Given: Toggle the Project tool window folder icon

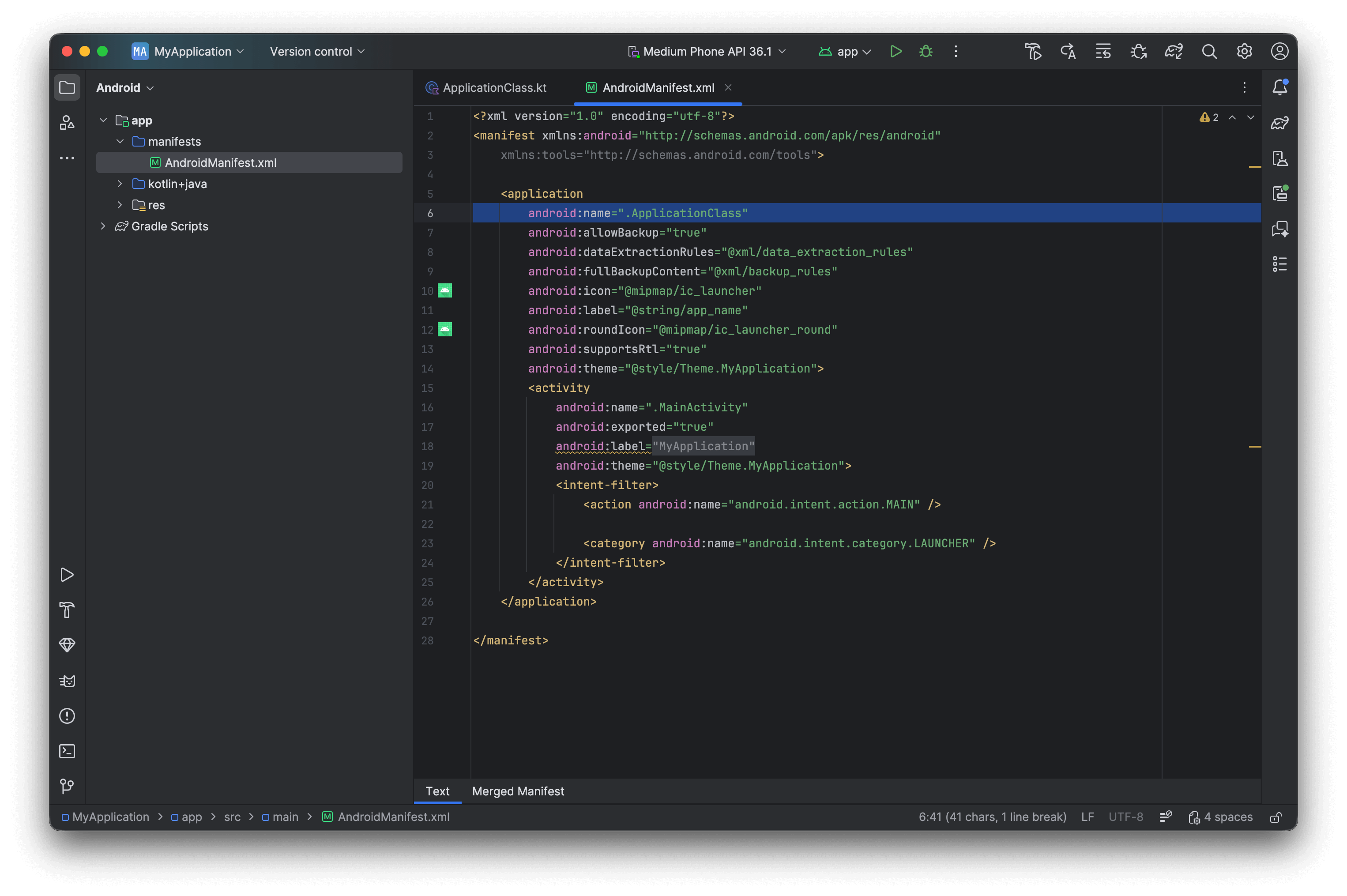Looking at the screenshot, I should (67, 87).
